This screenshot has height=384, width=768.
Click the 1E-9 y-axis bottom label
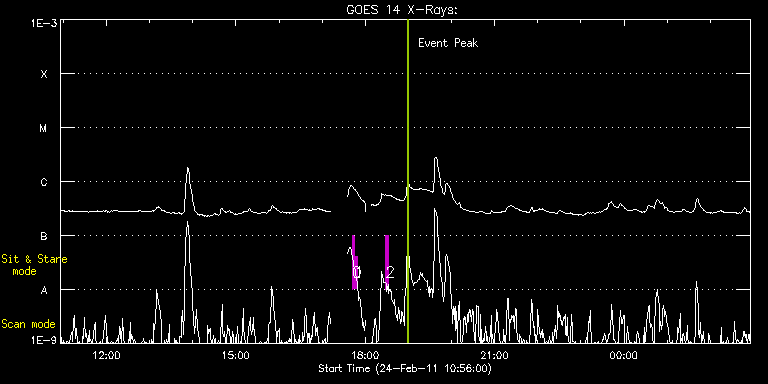coord(44,339)
